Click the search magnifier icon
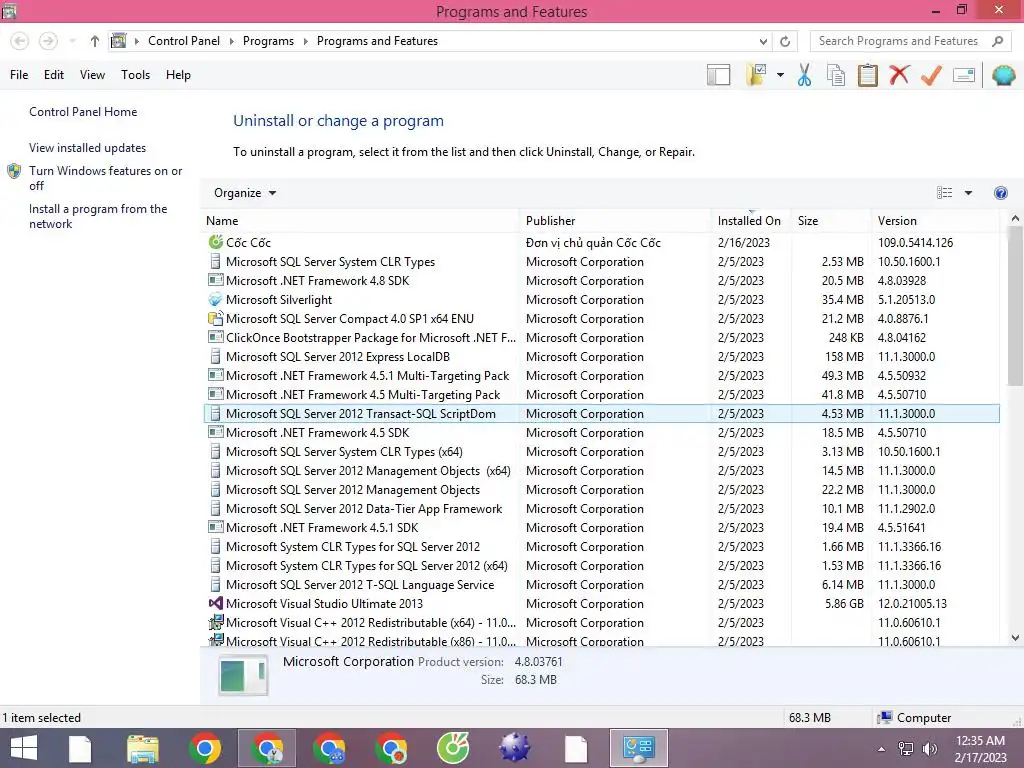 click(x=997, y=41)
